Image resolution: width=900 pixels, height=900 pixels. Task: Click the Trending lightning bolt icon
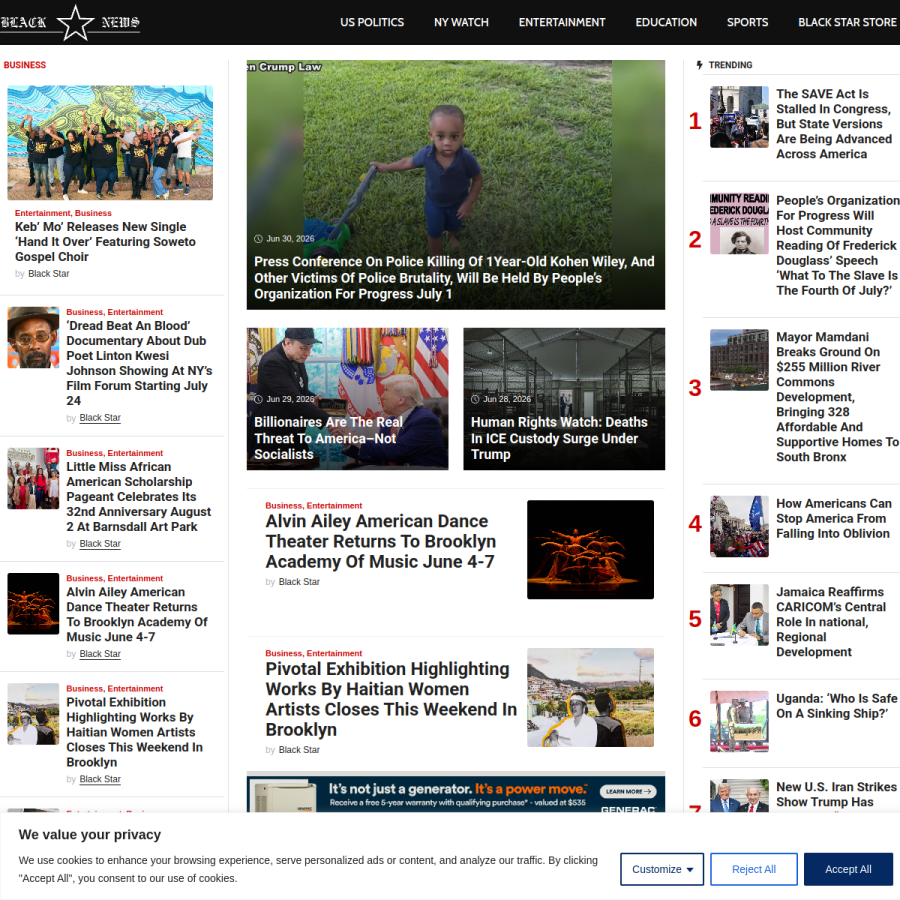click(699, 65)
